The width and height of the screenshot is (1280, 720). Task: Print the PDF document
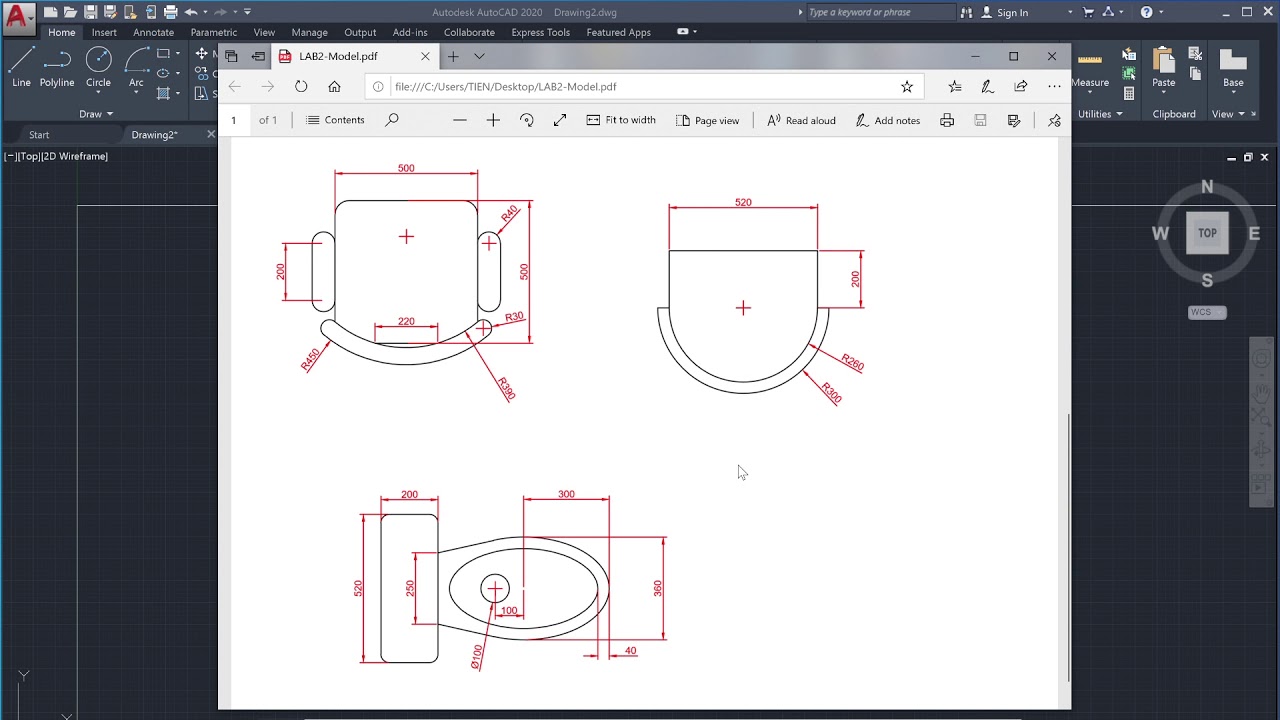pyautogui.click(x=947, y=120)
